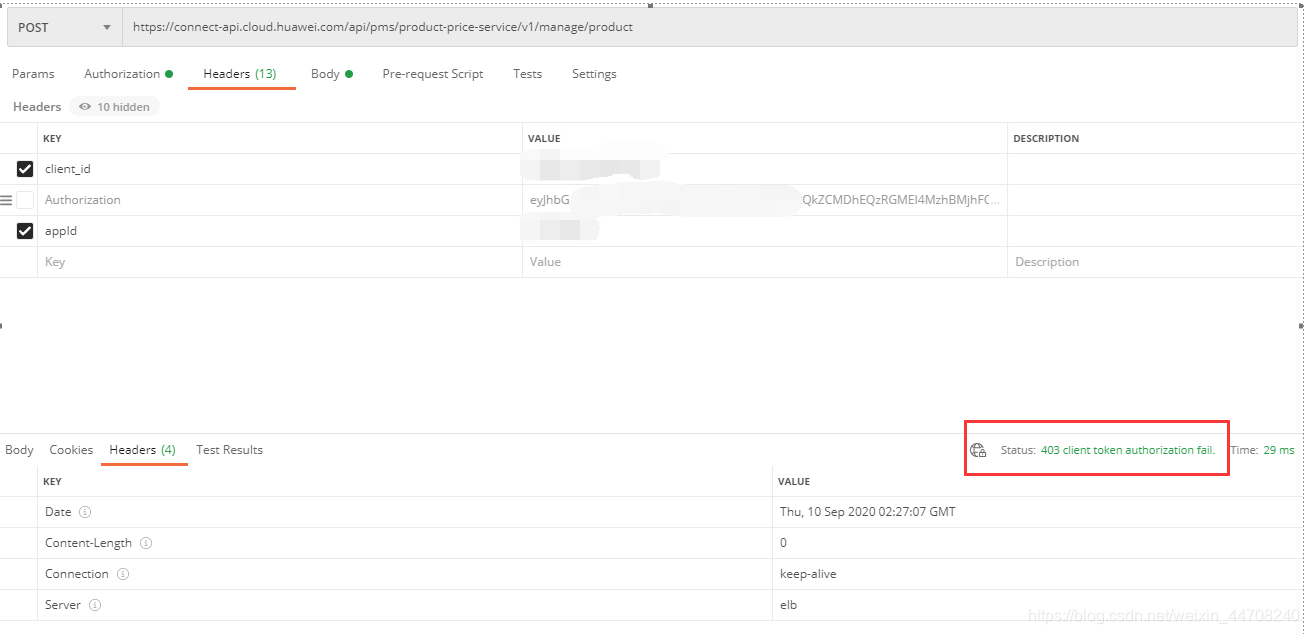Open the Body request tab

[332, 74]
